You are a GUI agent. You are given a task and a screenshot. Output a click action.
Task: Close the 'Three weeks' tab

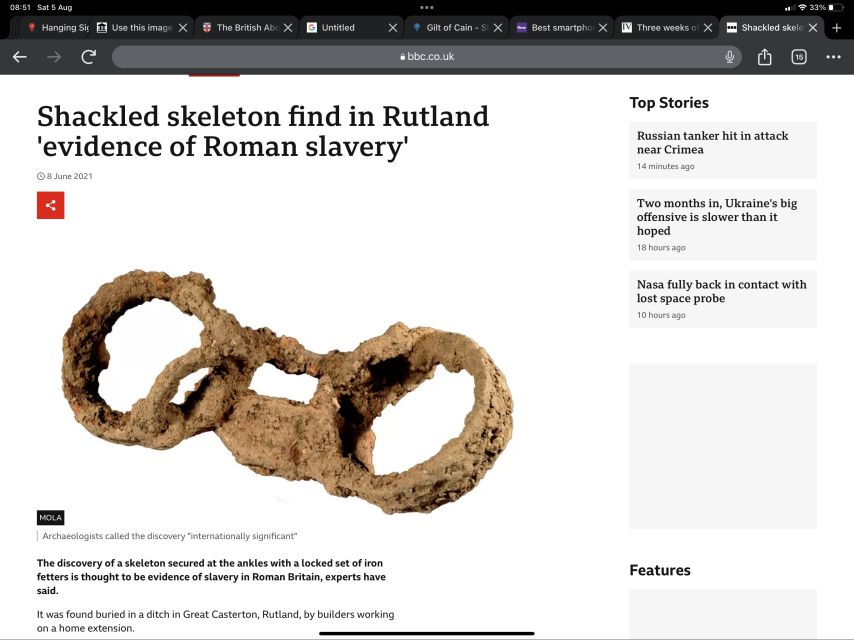coord(708,27)
